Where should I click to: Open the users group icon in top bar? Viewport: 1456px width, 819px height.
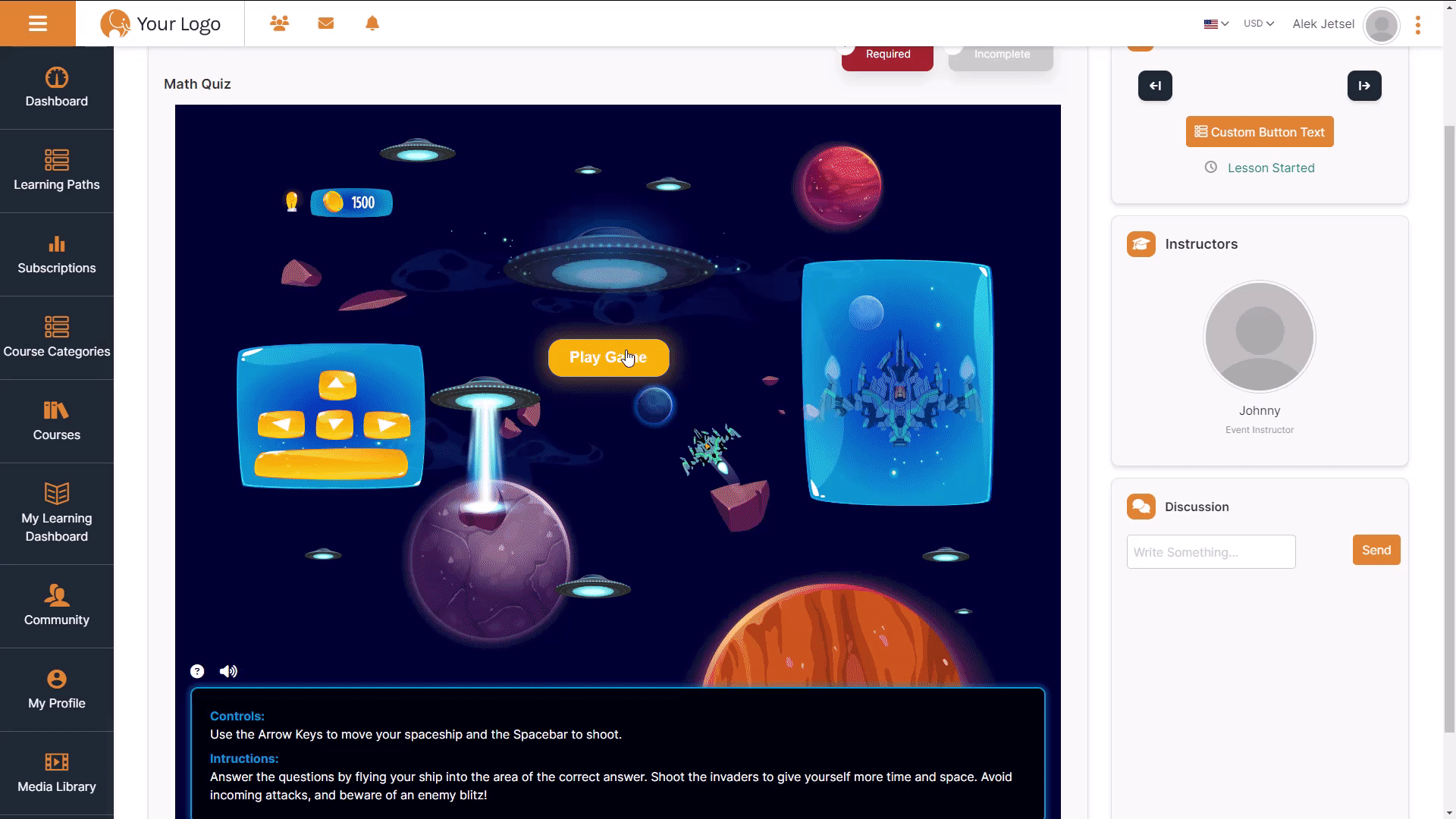click(279, 24)
